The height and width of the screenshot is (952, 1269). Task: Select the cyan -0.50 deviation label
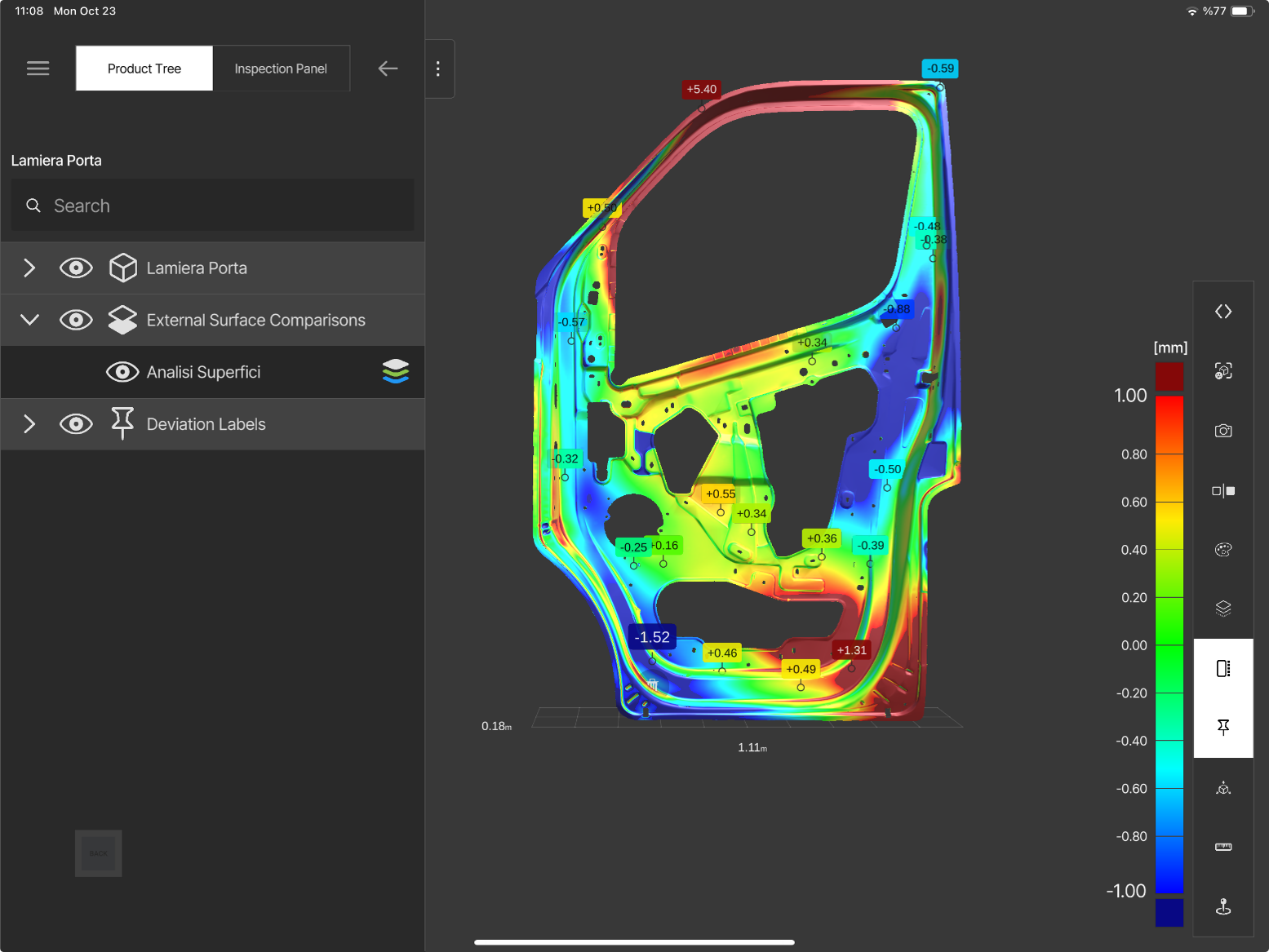(x=887, y=469)
